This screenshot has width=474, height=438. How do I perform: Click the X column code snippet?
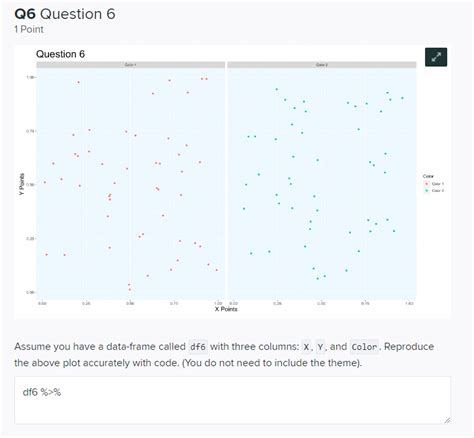[x=306, y=347]
